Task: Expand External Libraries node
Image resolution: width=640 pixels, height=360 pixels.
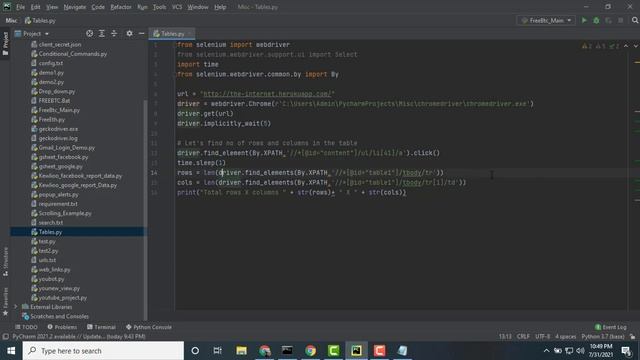Action: click(16, 307)
